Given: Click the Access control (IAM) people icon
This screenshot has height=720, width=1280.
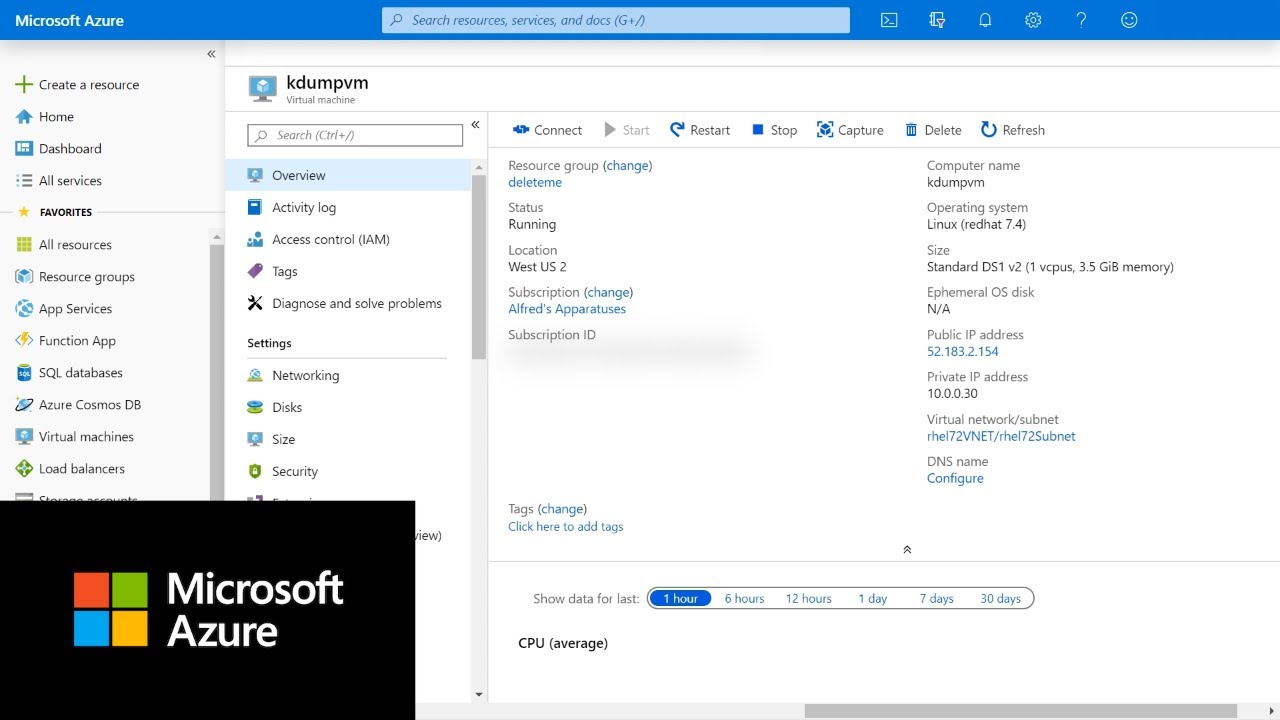Looking at the screenshot, I should [255, 239].
